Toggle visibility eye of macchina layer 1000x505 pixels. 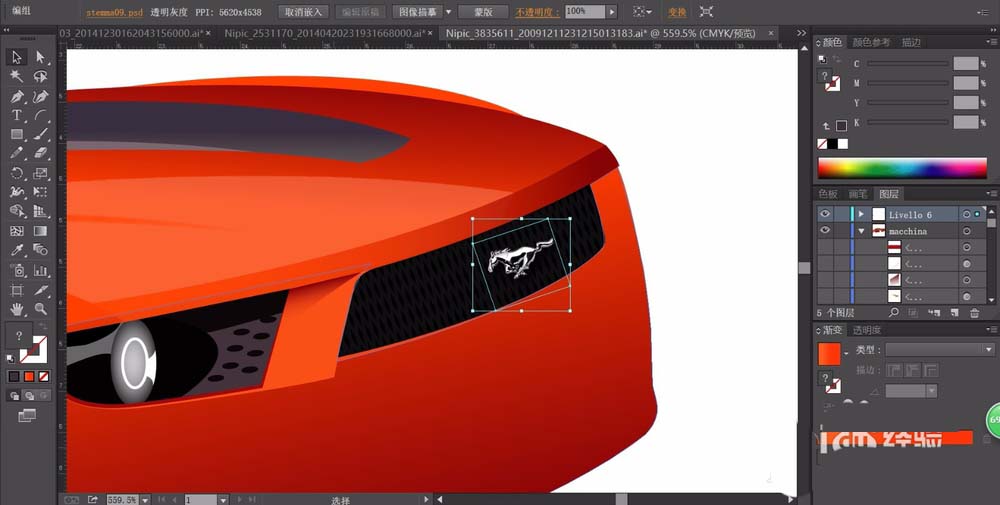pos(825,231)
